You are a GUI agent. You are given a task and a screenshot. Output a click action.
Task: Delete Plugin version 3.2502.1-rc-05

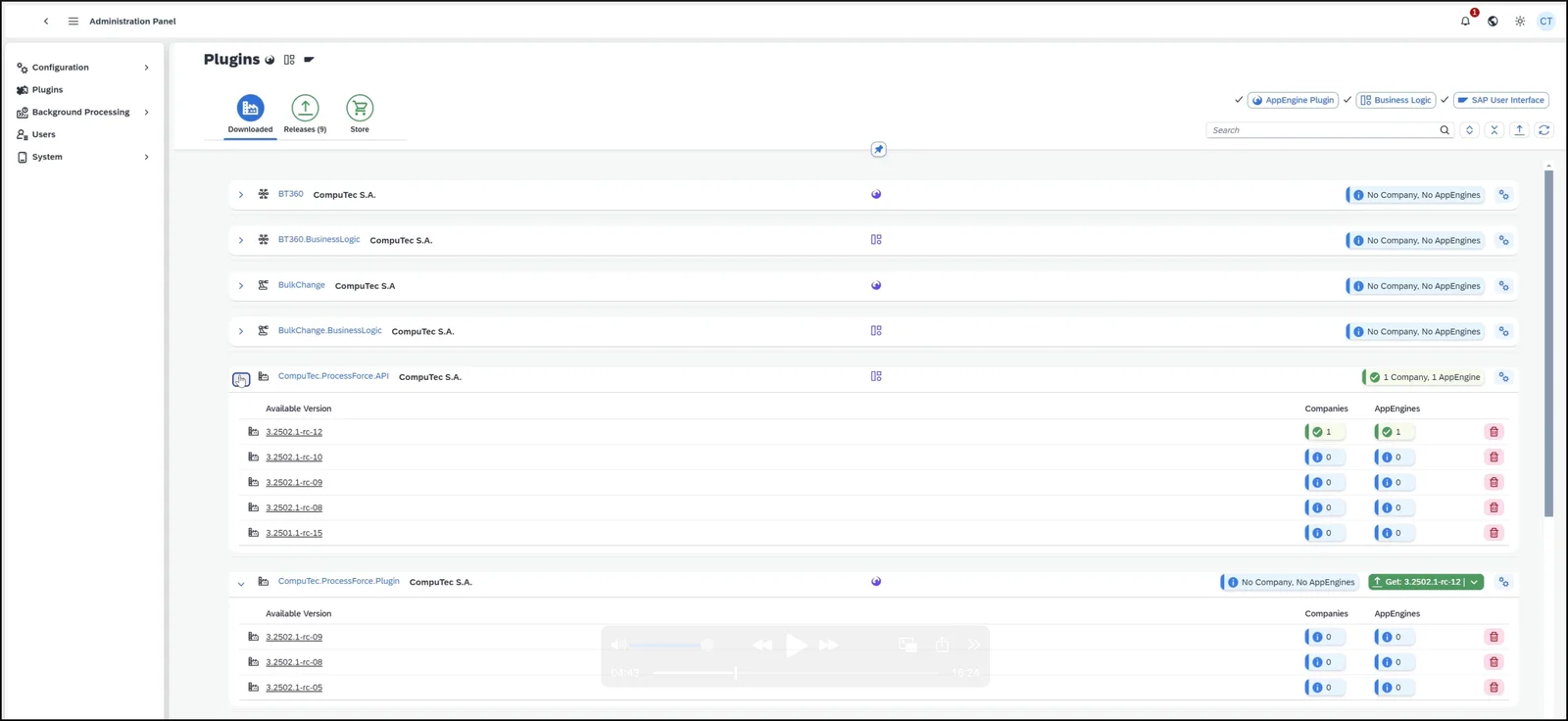pyautogui.click(x=1494, y=688)
